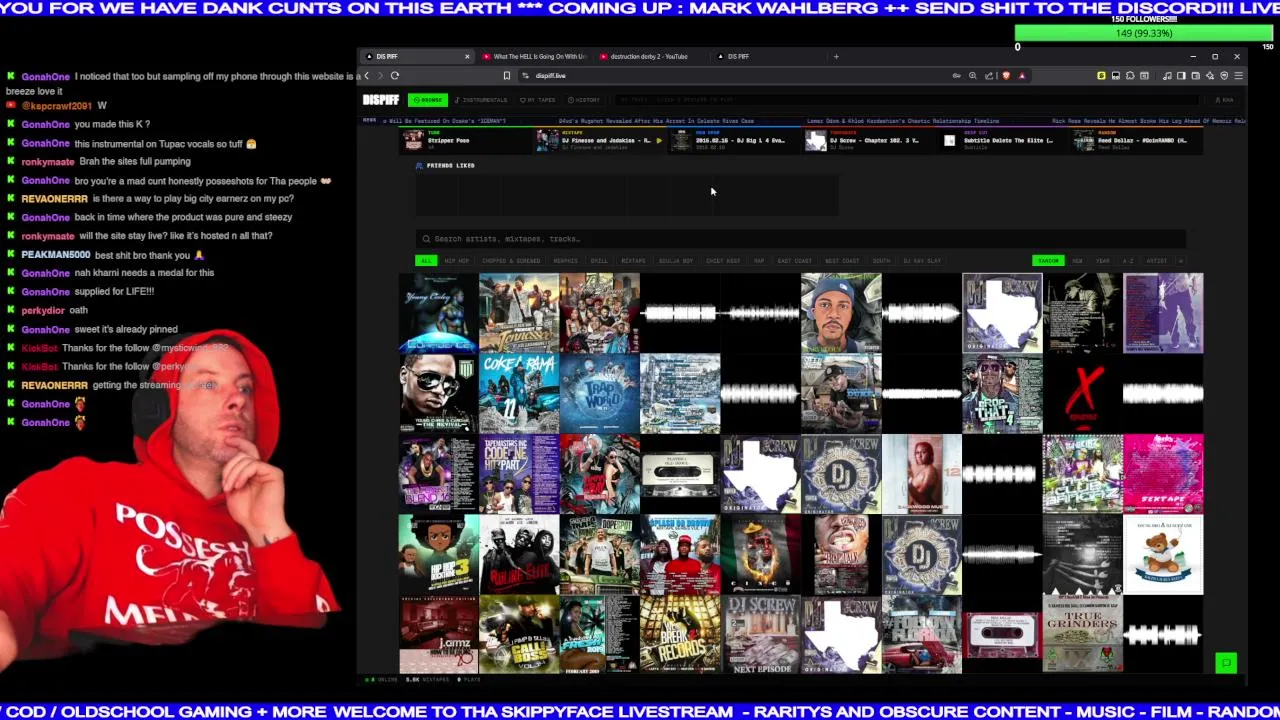The height and width of the screenshot is (720, 1280).
Task: Open the DJ Screw Chapter 102 featured card
Action: tap(866, 141)
